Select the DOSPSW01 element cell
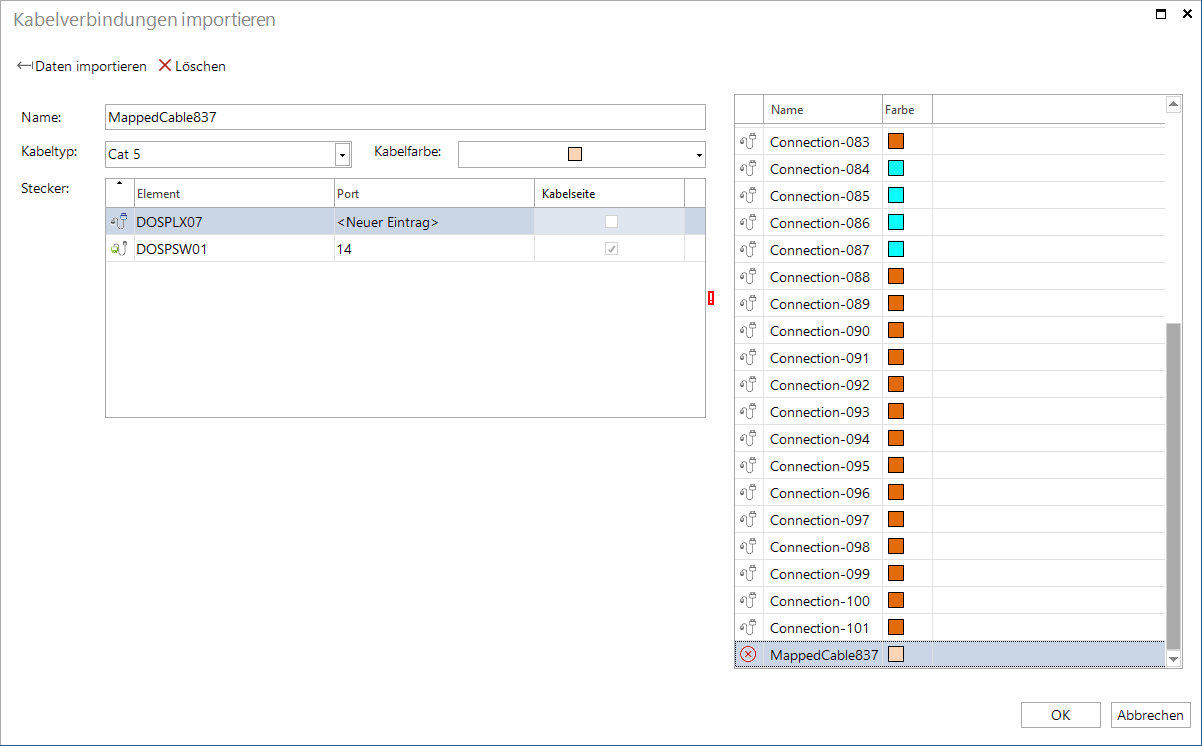Viewport: 1202px width, 746px height. (x=234, y=249)
